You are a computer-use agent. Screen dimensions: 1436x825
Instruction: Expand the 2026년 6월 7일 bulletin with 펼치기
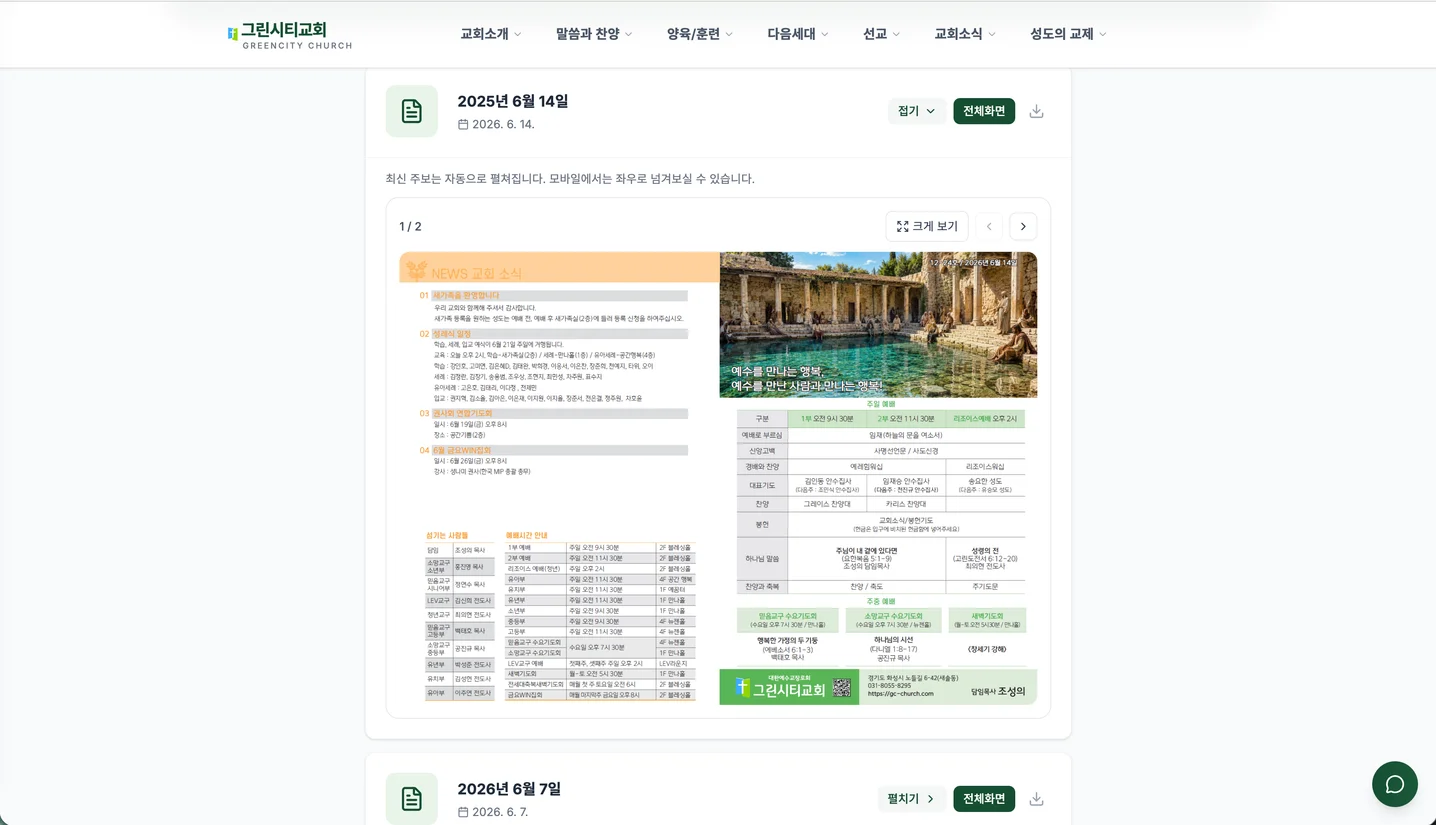(911, 799)
